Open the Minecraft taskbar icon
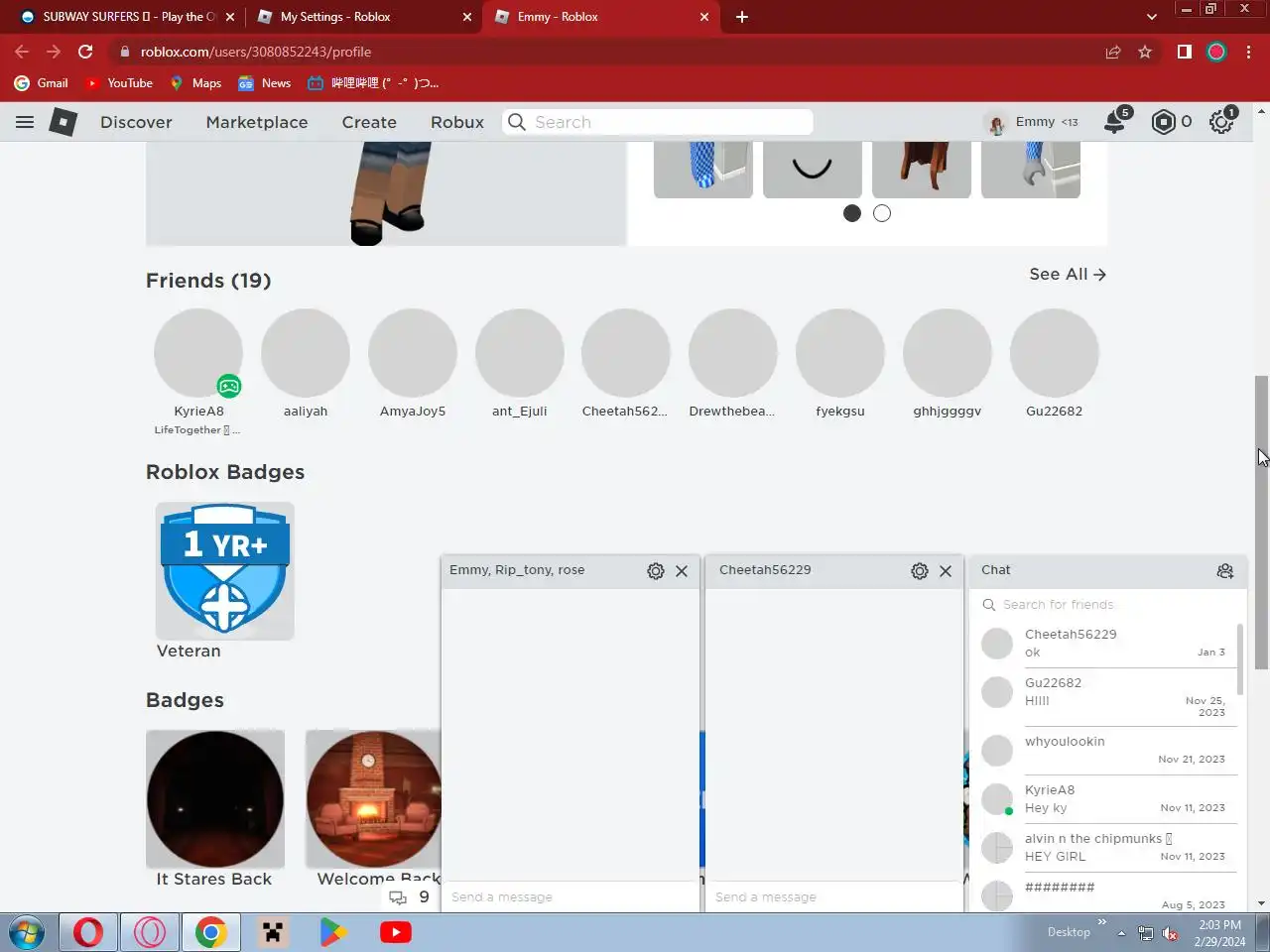The image size is (1270, 952). (273, 933)
